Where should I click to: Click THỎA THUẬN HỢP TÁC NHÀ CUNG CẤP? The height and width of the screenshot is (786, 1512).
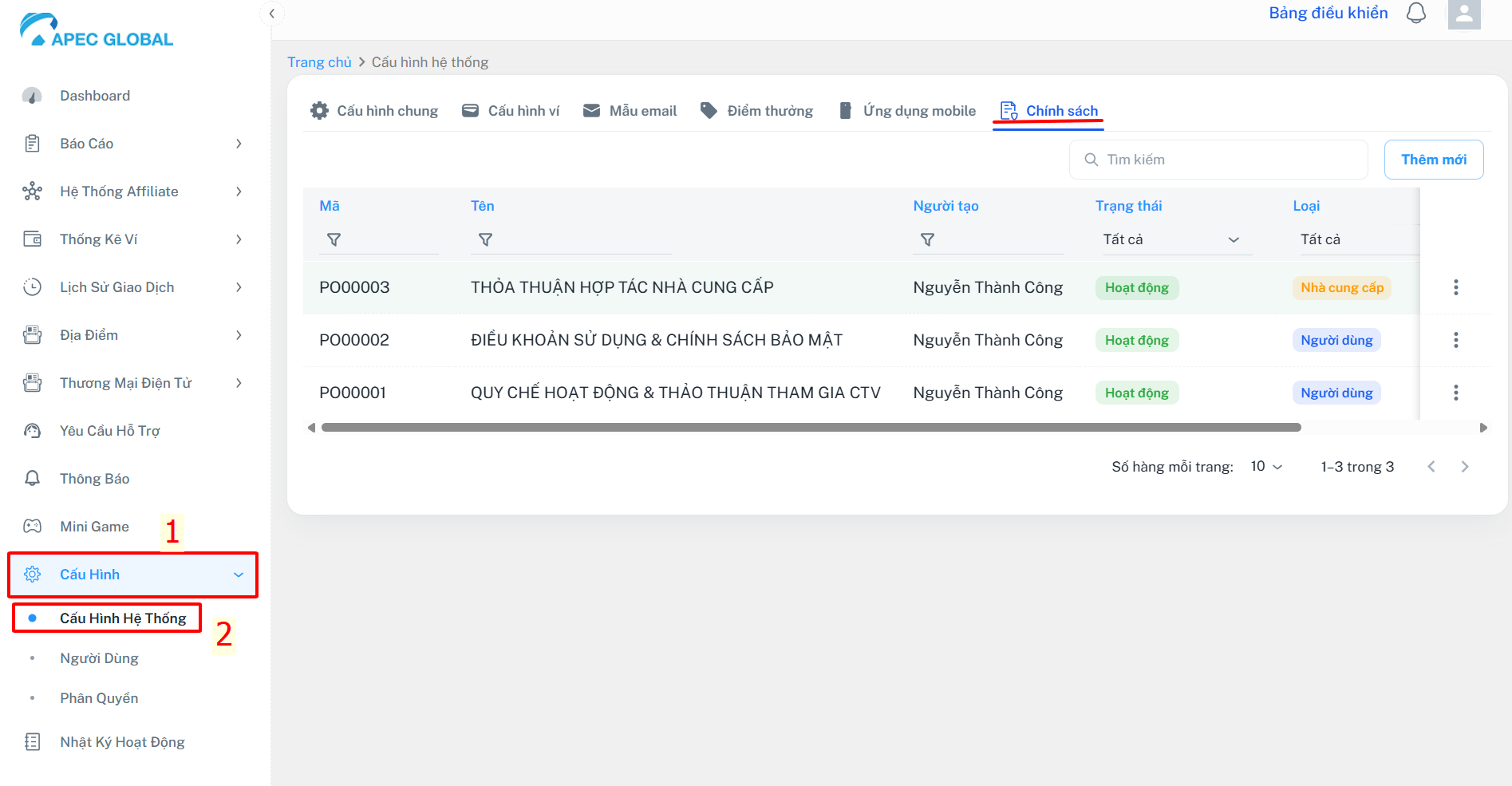coord(622,287)
